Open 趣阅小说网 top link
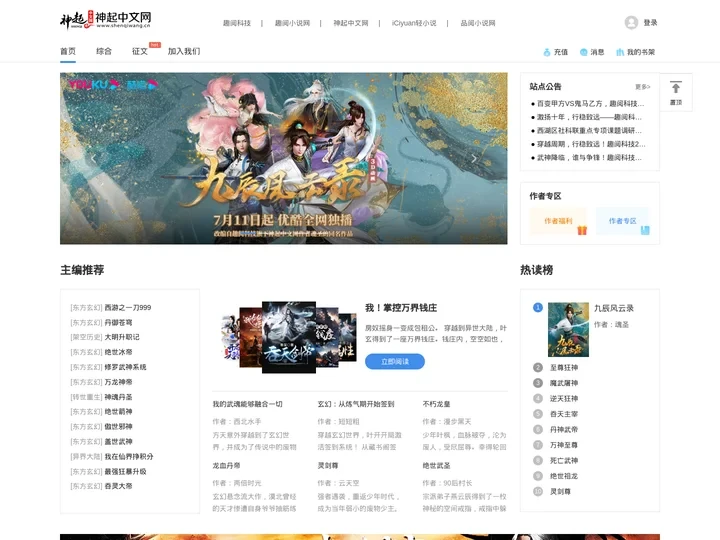This screenshot has width=720, height=540. pyautogui.click(x=292, y=23)
